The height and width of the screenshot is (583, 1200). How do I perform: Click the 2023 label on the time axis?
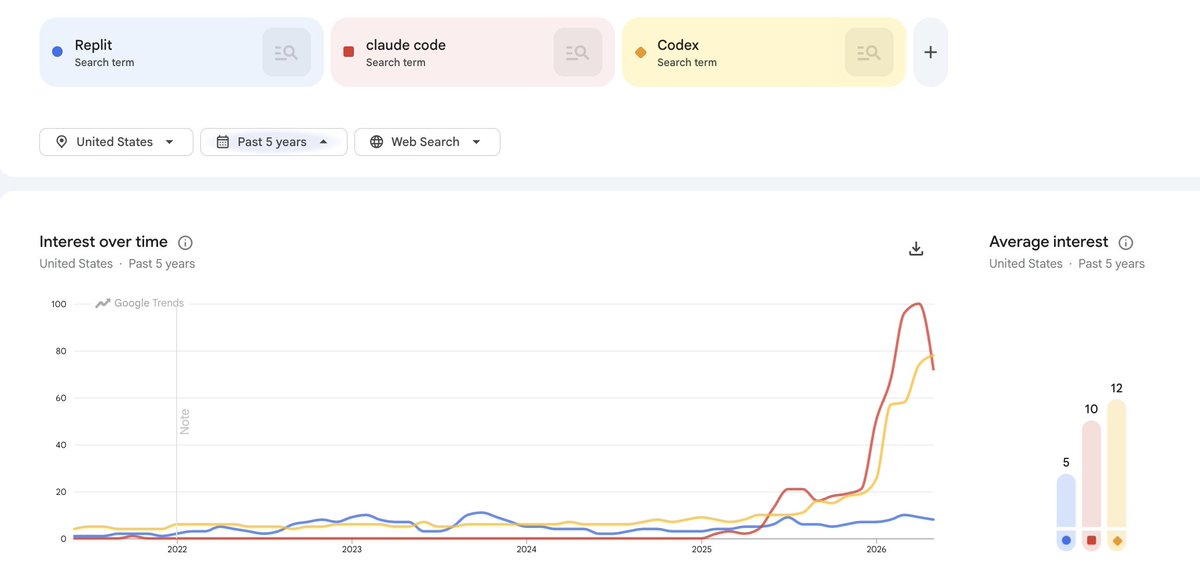tap(352, 549)
